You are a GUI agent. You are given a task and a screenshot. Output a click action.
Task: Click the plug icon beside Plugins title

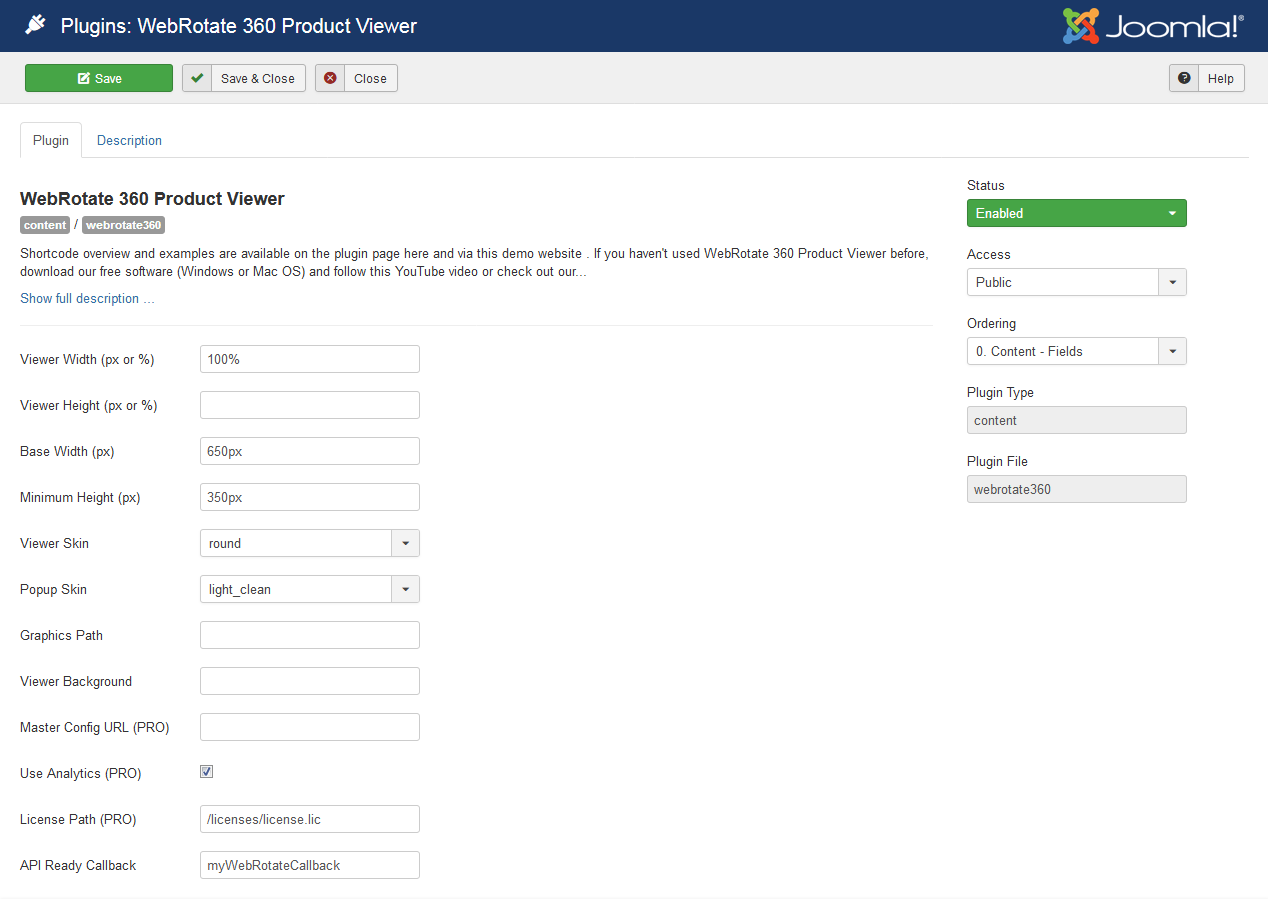(x=35, y=26)
